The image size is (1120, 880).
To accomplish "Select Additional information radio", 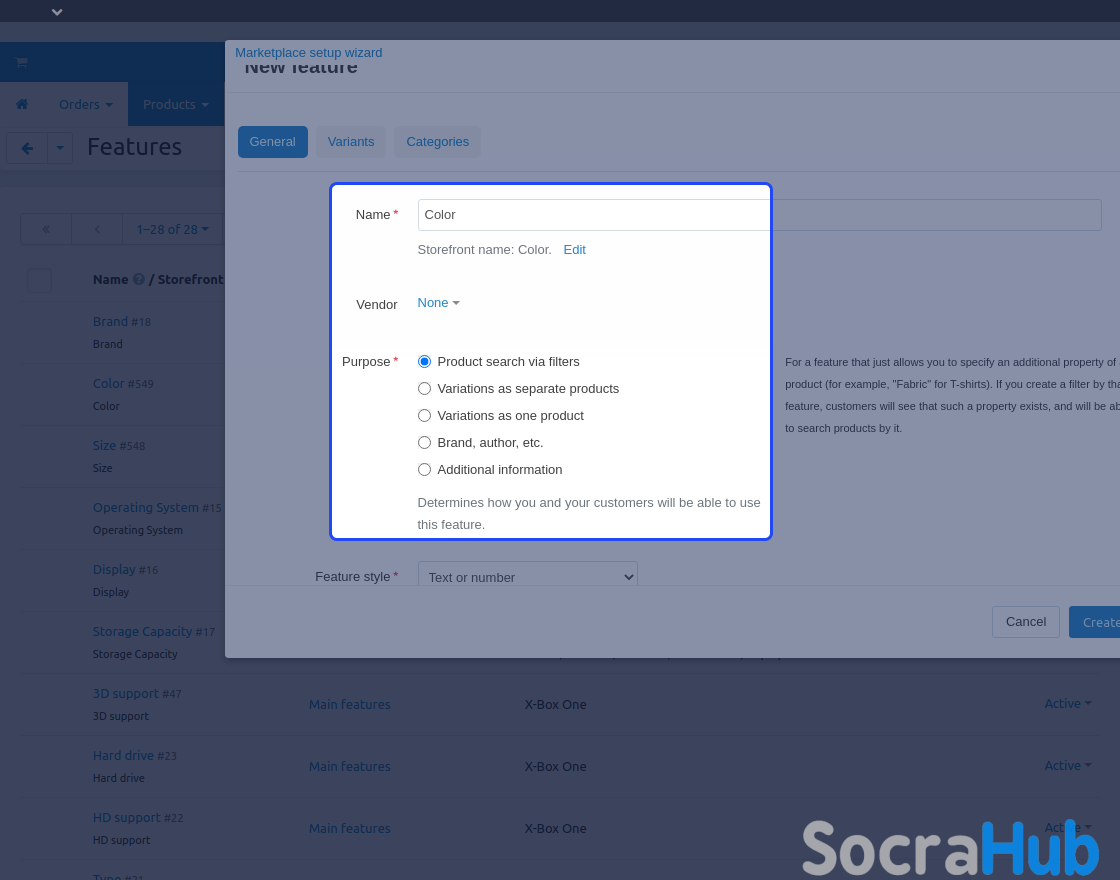I will pos(424,470).
